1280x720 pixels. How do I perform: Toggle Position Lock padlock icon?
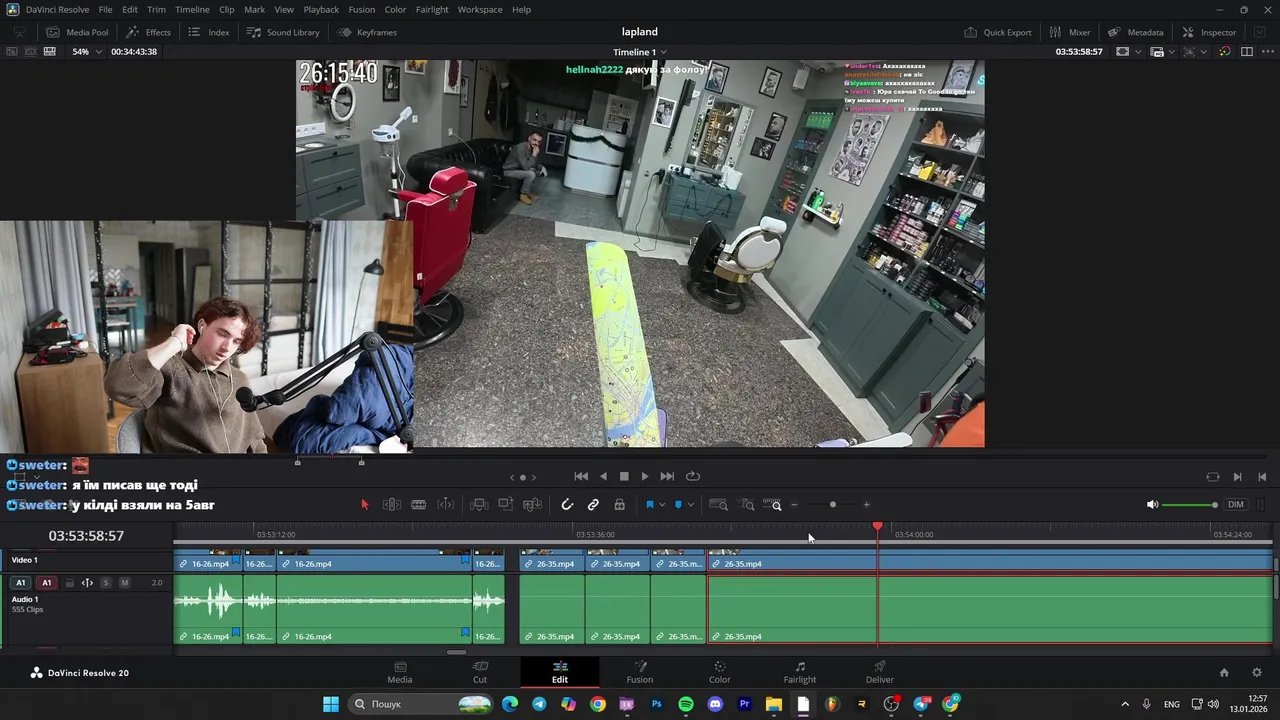click(619, 505)
